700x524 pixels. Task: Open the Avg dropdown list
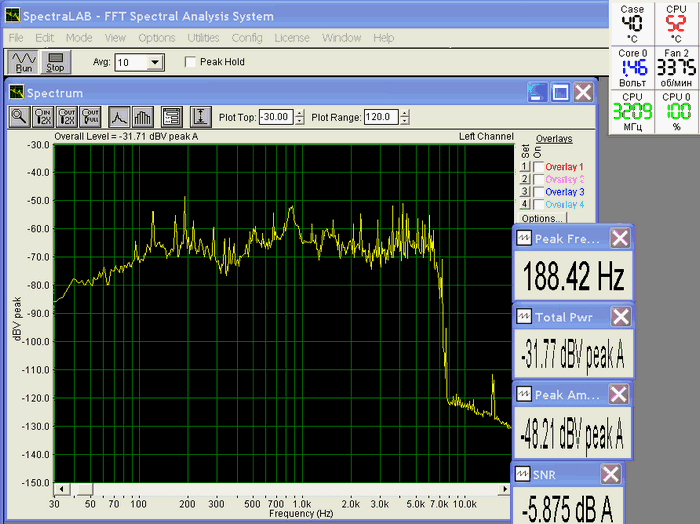click(x=154, y=62)
